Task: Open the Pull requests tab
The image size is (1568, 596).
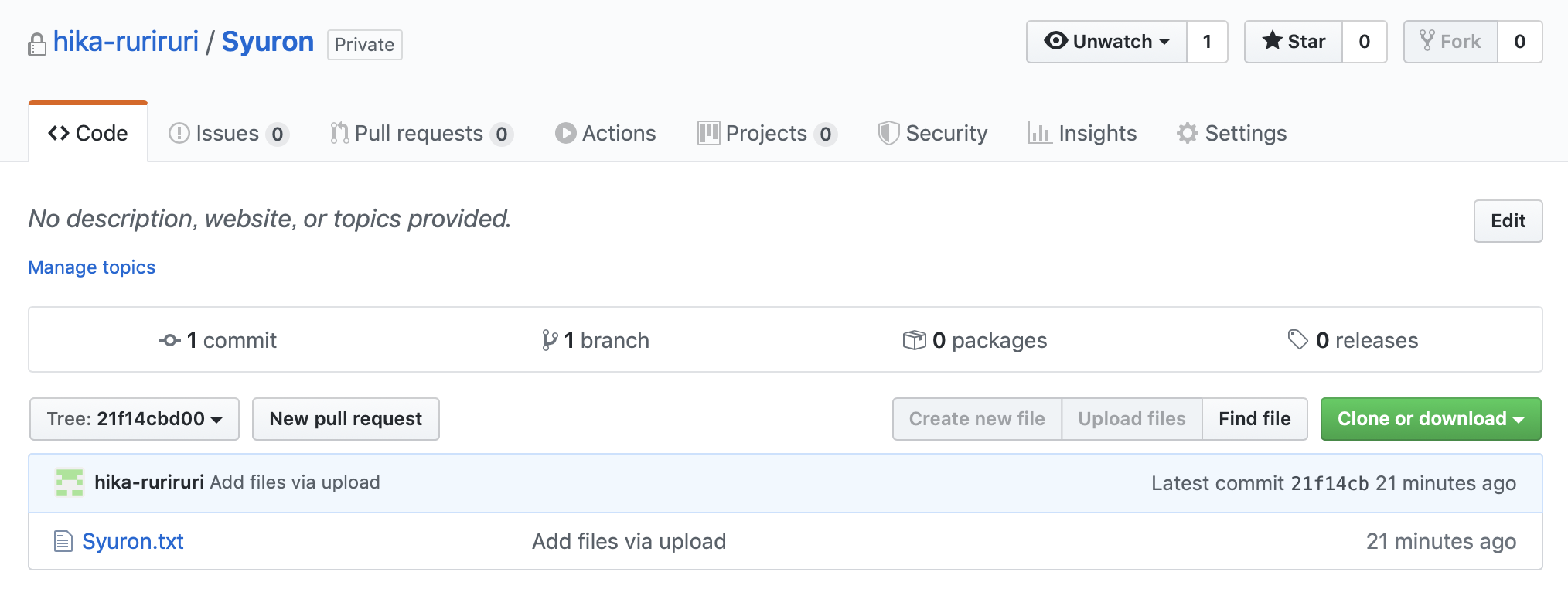Action: point(419,133)
